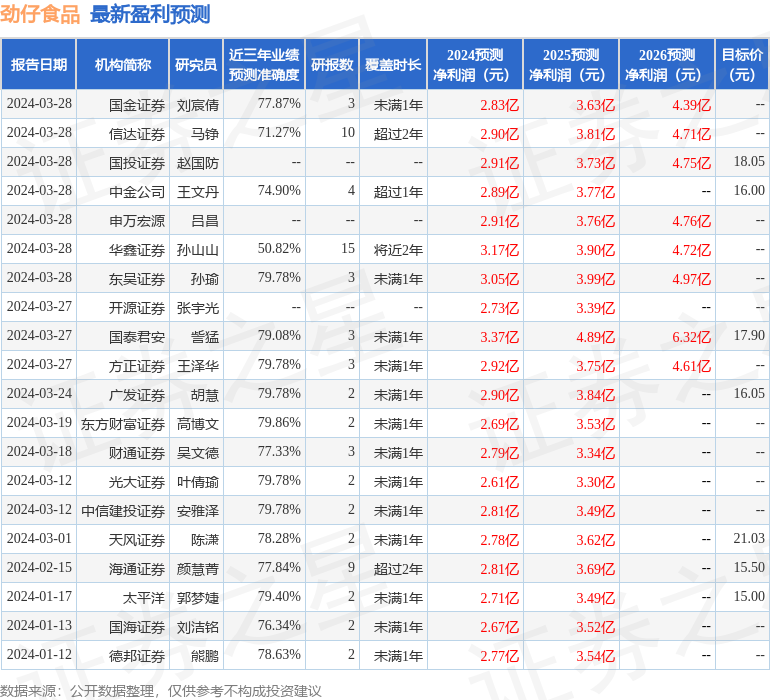Click researcher name 马铮

coord(205,134)
